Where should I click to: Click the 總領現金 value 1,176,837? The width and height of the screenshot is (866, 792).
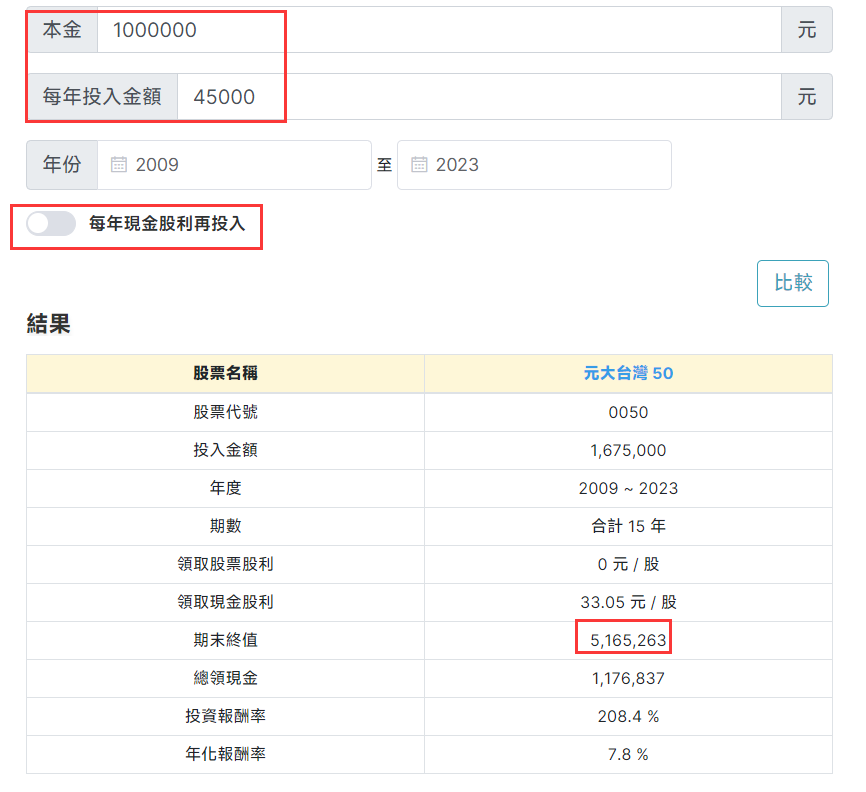tap(628, 678)
